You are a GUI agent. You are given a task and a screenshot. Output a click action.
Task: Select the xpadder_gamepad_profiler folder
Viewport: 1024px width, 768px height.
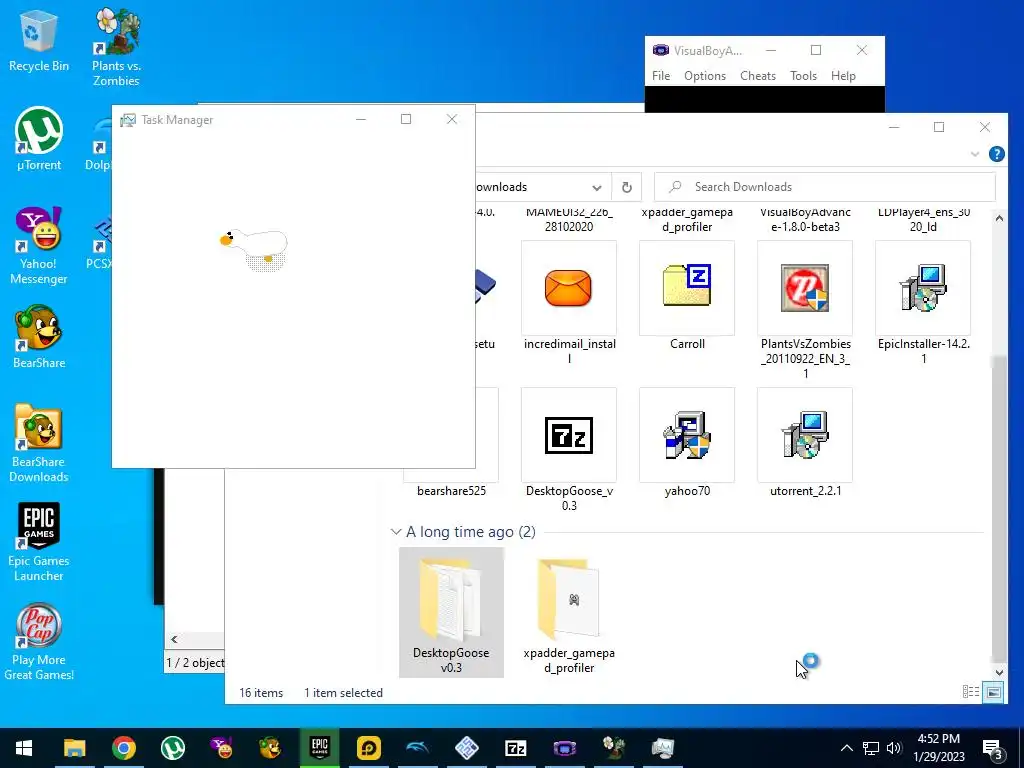point(569,613)
